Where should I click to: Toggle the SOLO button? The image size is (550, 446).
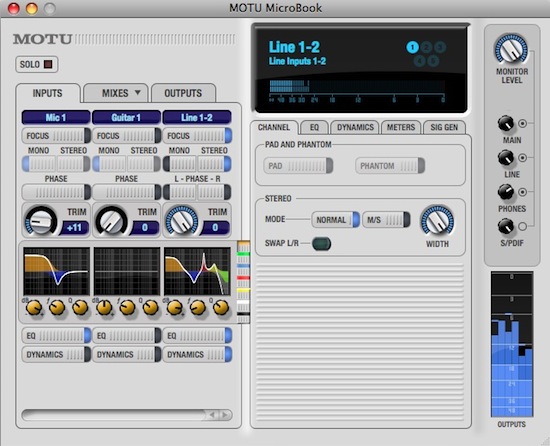36,65
